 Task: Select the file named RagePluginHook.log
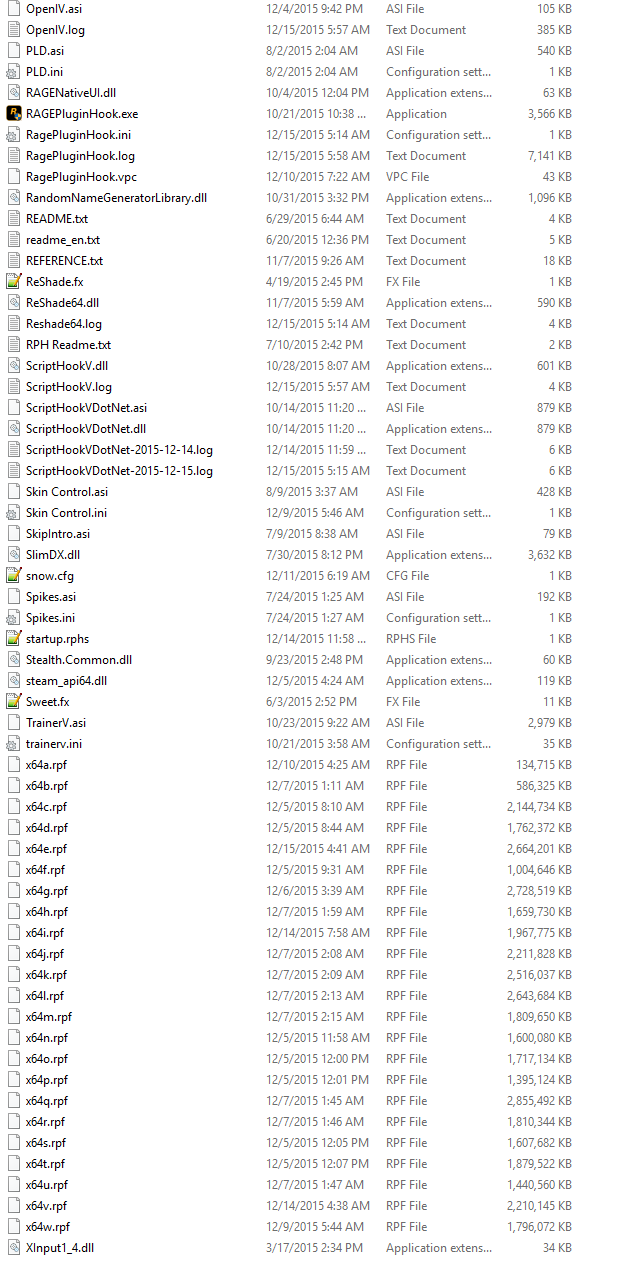[80, 156]
